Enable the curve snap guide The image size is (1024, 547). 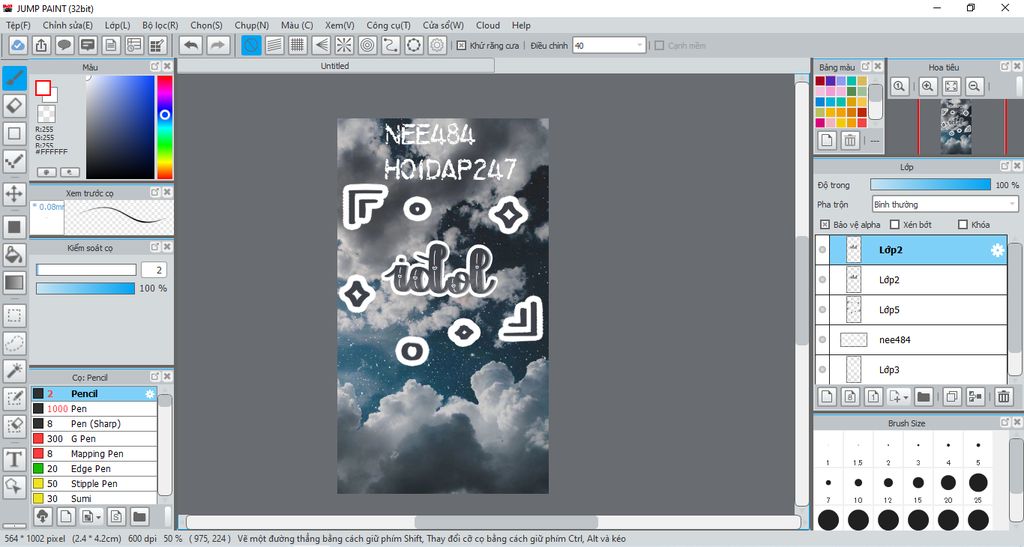coord(391,45)
